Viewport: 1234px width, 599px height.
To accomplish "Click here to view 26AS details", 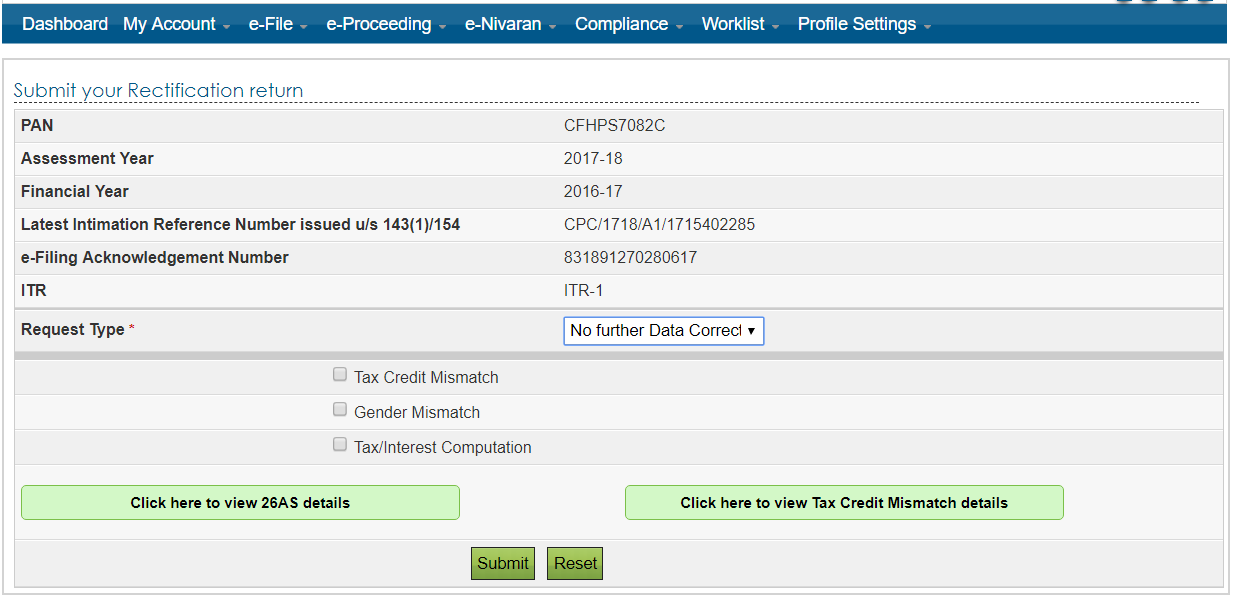I will click(240, 502).
